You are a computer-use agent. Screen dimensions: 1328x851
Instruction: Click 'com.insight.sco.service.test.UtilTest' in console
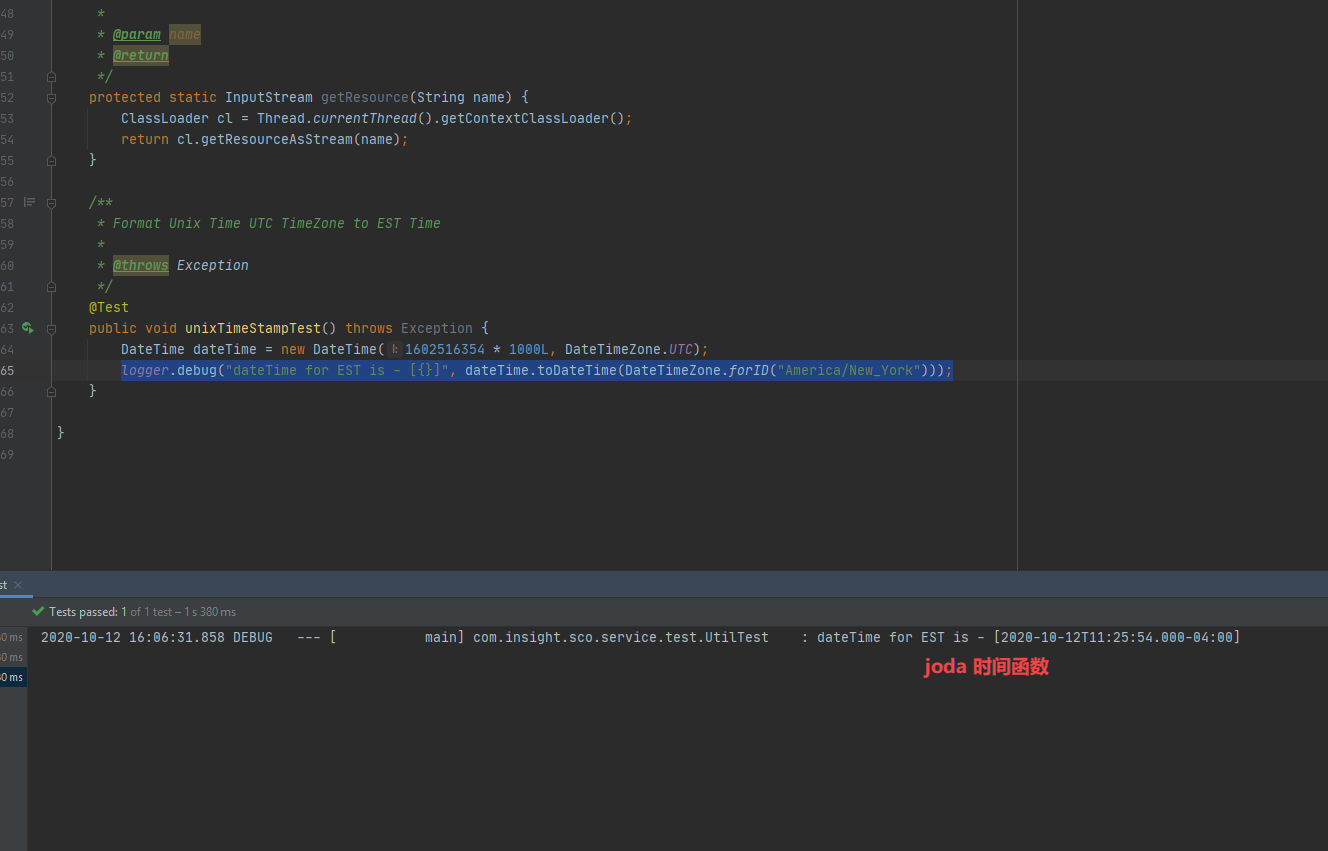click(621, 637)
